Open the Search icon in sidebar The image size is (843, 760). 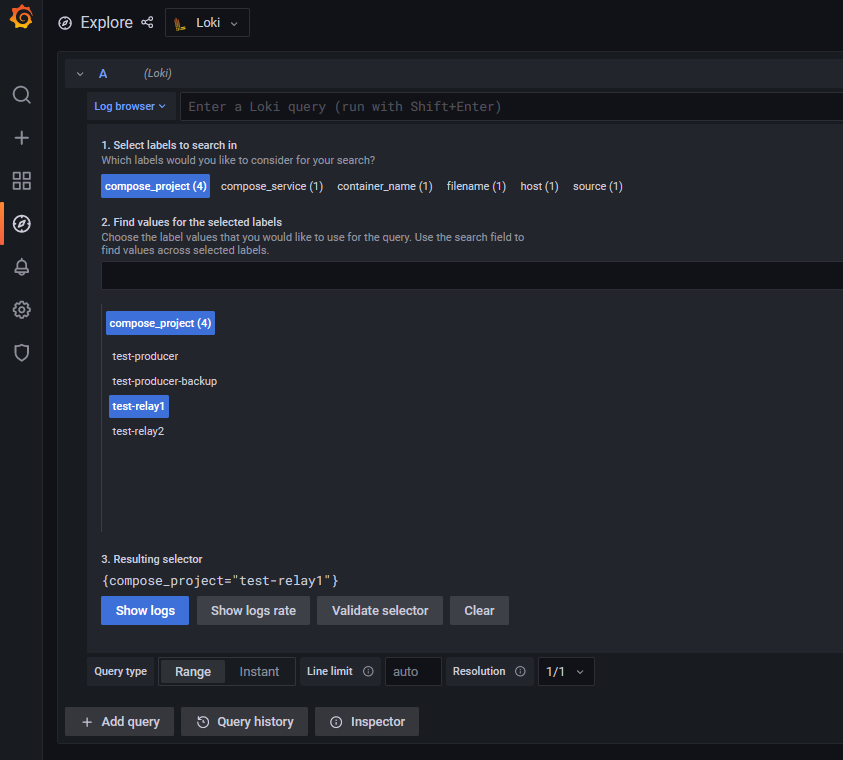[21, 95]
